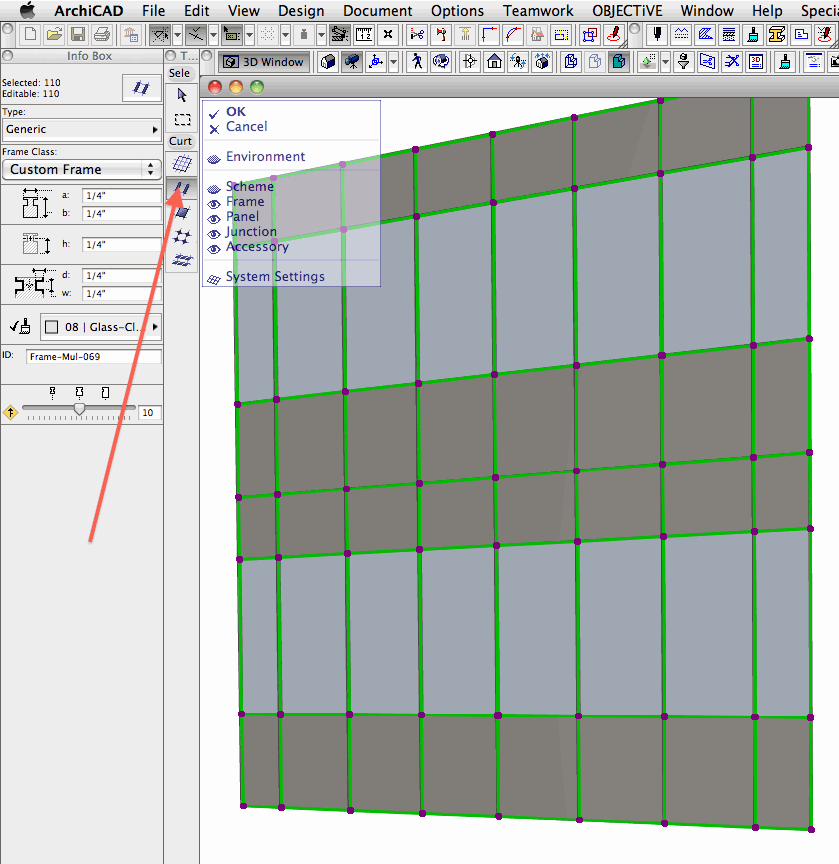Expand the selection mode dropdown arrow
The image size is (839, 864).
[250, 35]
